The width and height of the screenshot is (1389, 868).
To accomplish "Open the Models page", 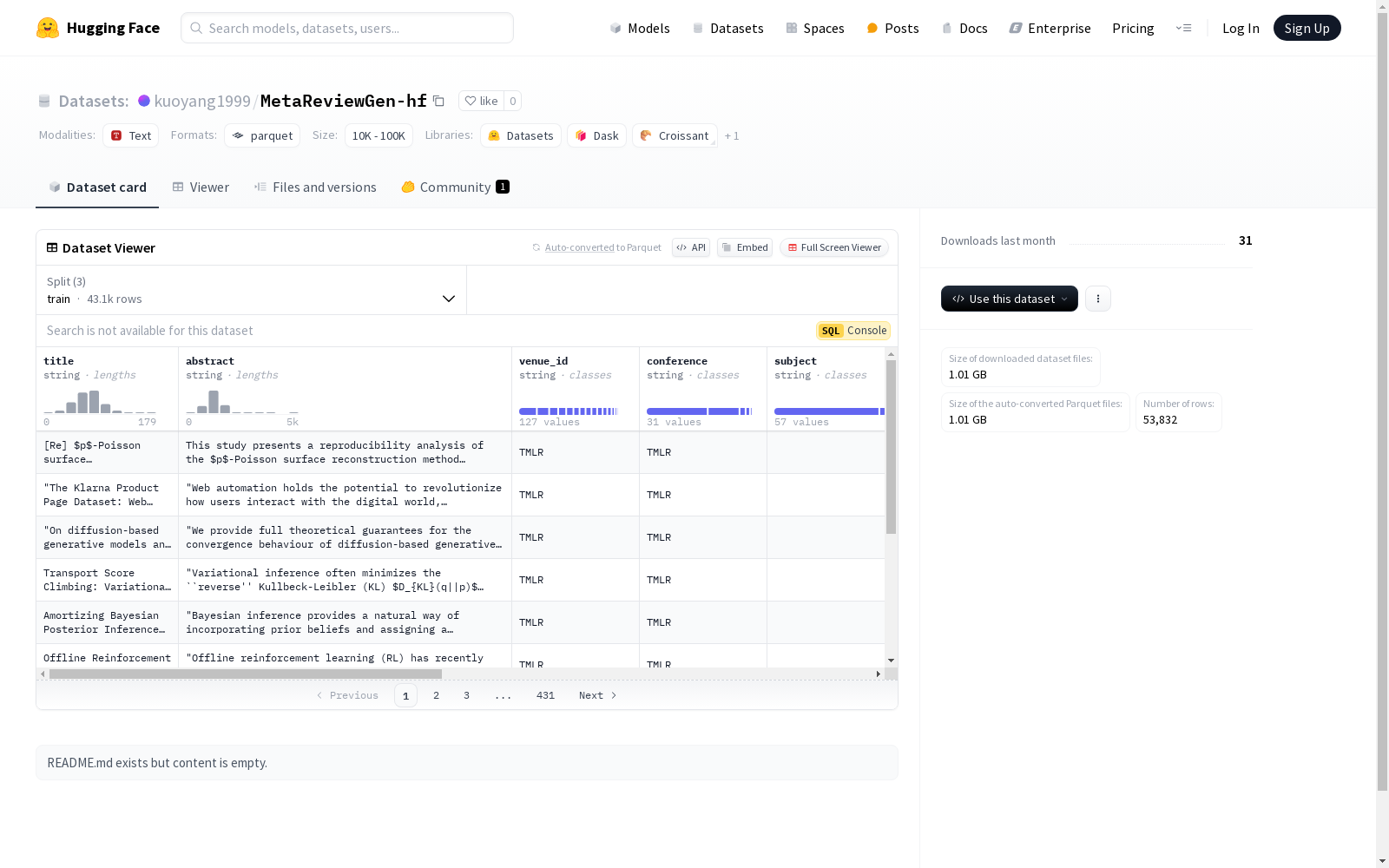I will tap(640, 28).
